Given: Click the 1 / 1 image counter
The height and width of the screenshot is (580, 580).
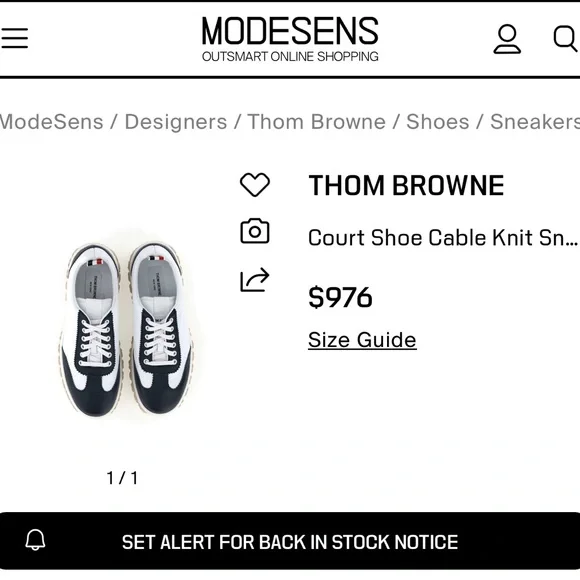Looking at the screenshot, I should (x=122, y=478).
